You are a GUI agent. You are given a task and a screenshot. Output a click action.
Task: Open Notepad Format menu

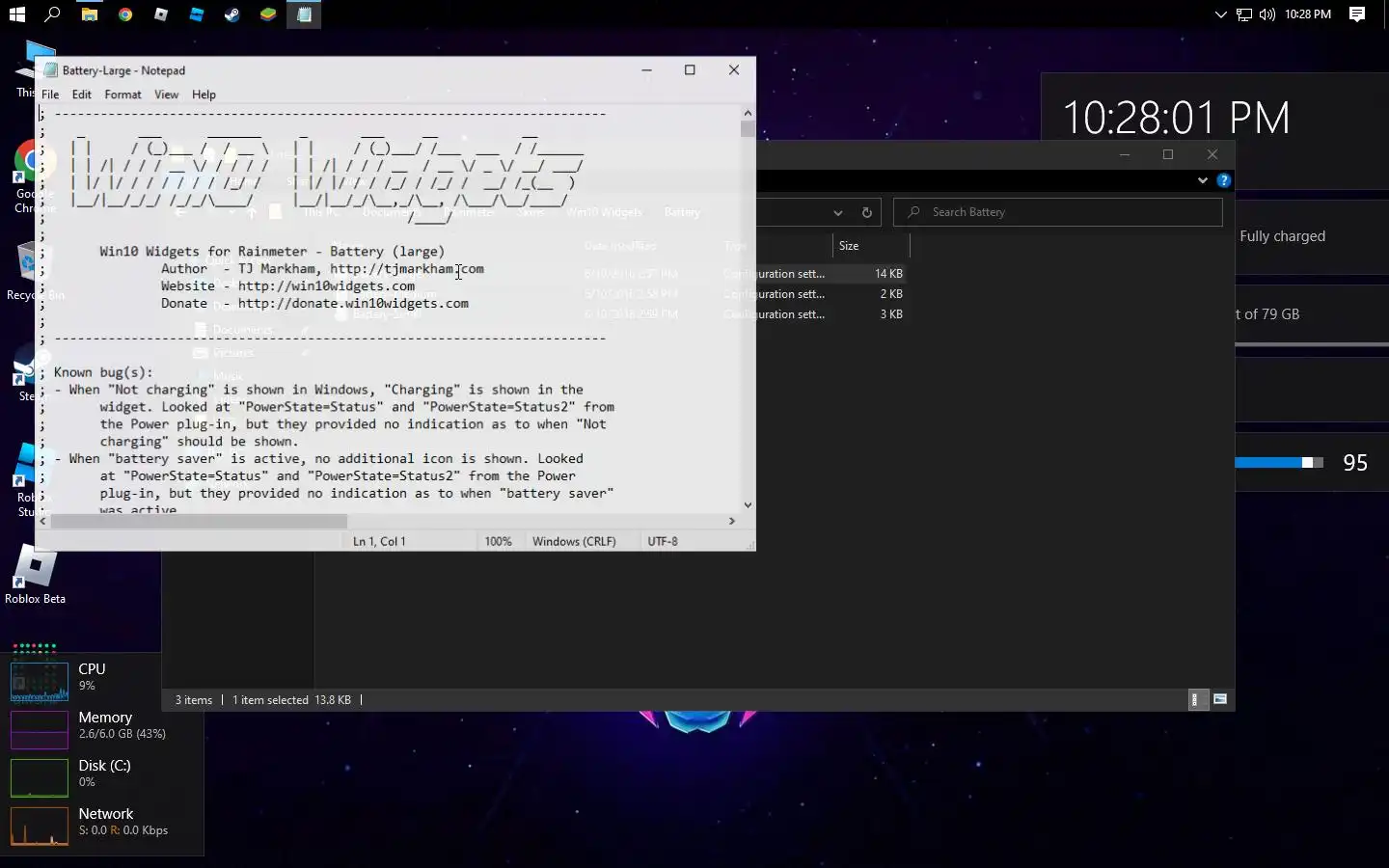(123, 95)
